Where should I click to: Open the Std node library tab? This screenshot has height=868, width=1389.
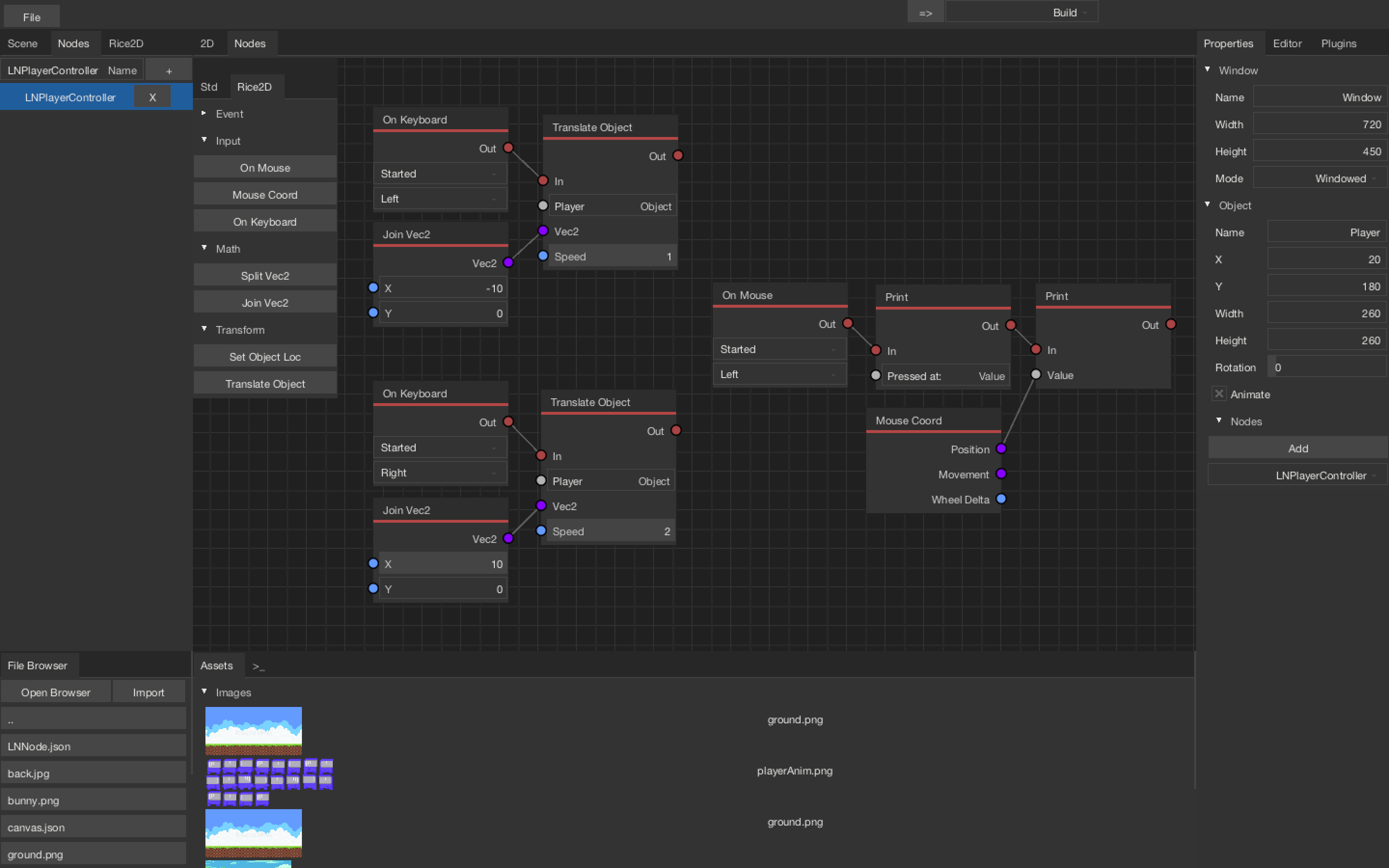pos(209,87)
